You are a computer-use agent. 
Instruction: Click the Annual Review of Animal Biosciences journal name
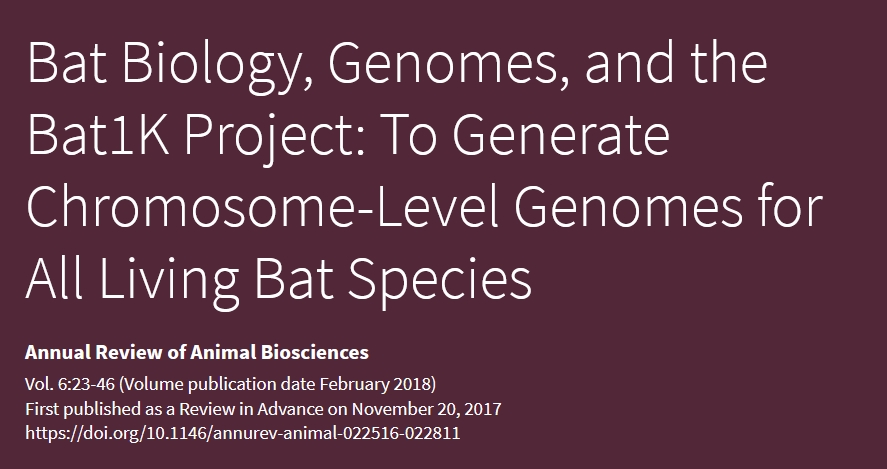click(x=197, y=352)
